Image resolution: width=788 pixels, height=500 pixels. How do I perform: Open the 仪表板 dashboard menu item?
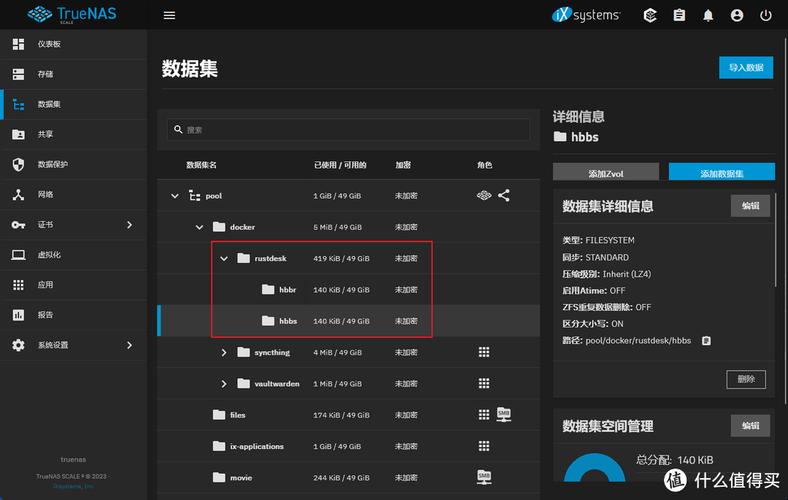point(73,44)
